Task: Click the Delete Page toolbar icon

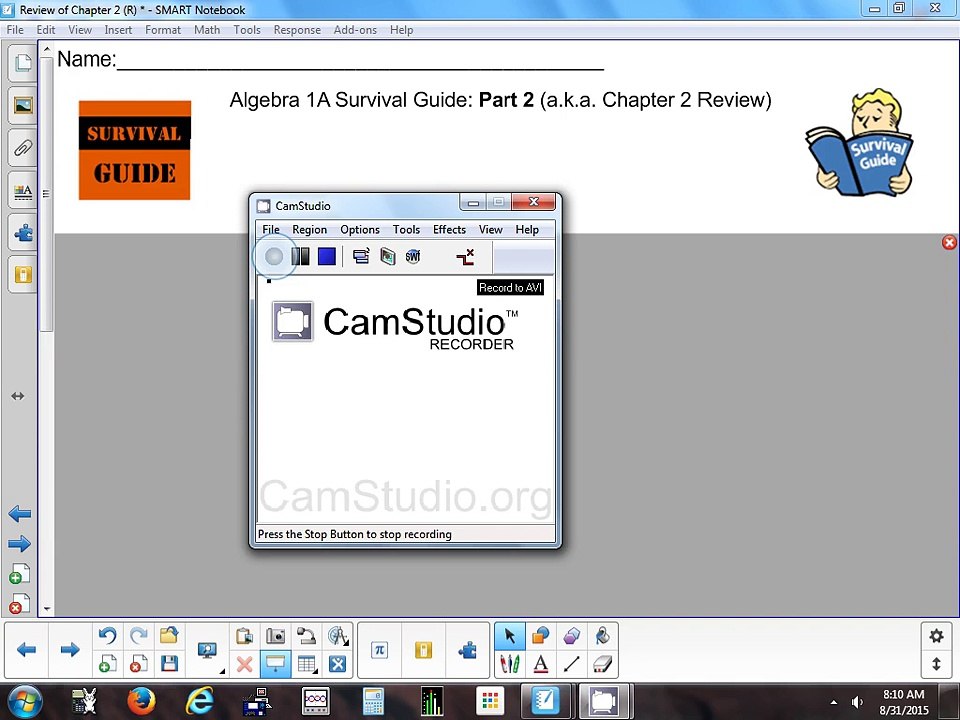Action: tap(138, 664)
